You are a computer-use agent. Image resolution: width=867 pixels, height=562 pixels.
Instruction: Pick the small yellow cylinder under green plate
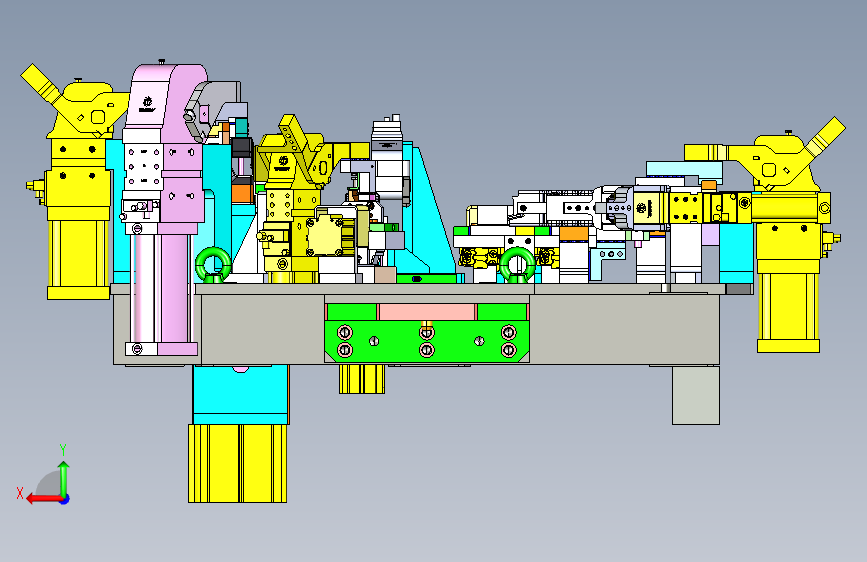pyautogui.click(x=362, y=379)
